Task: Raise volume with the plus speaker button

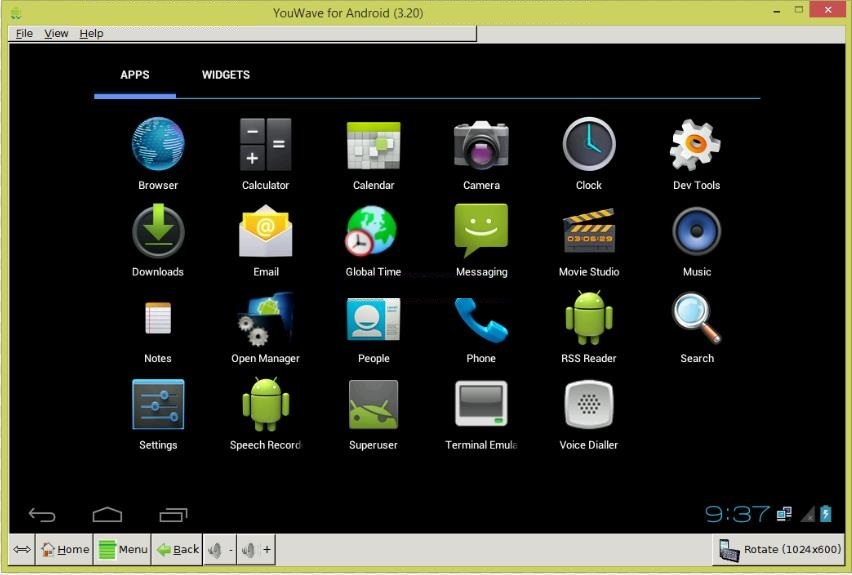Action: tap(256, 549)
